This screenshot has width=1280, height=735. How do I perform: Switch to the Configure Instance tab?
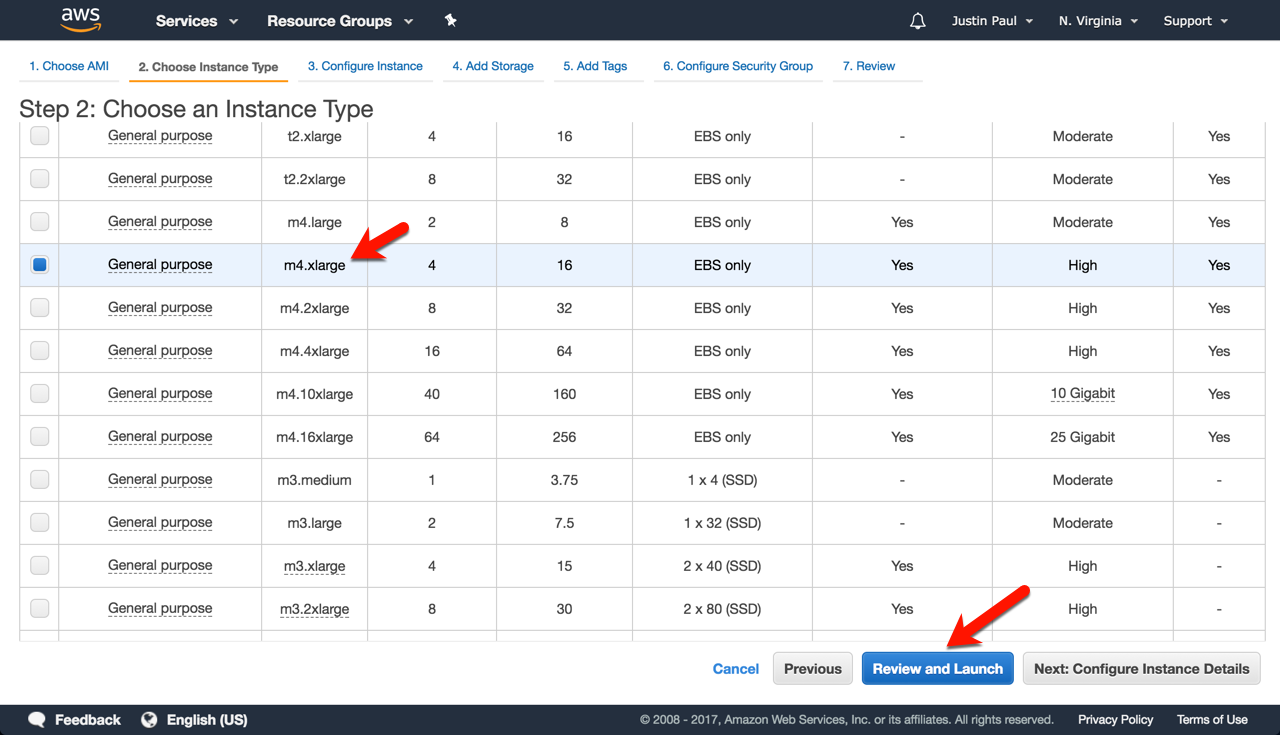coord(365,66)
